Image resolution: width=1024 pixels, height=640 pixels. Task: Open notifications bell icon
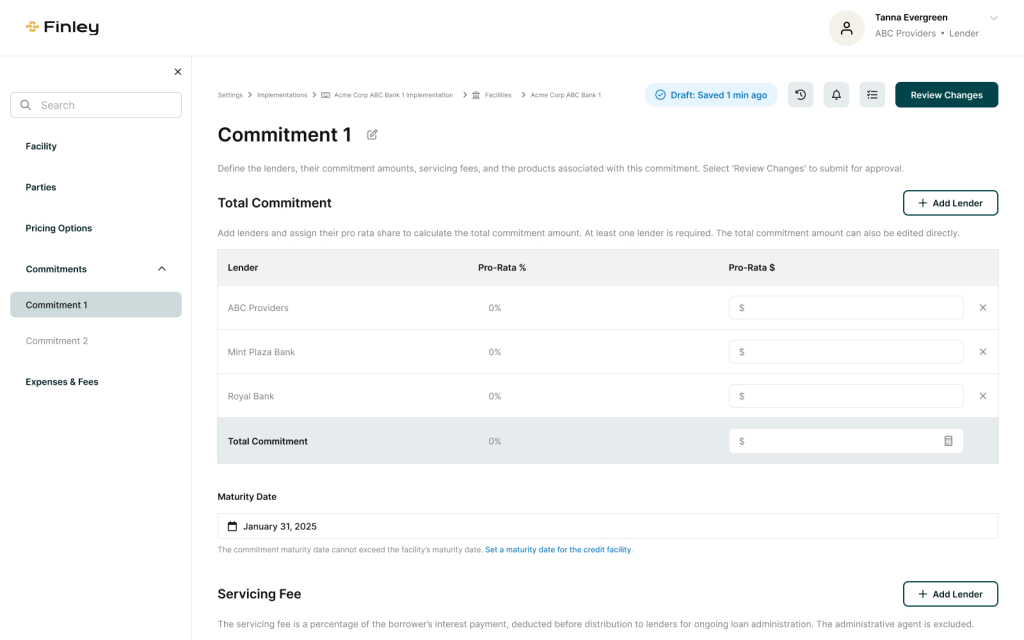pos(836,95)
